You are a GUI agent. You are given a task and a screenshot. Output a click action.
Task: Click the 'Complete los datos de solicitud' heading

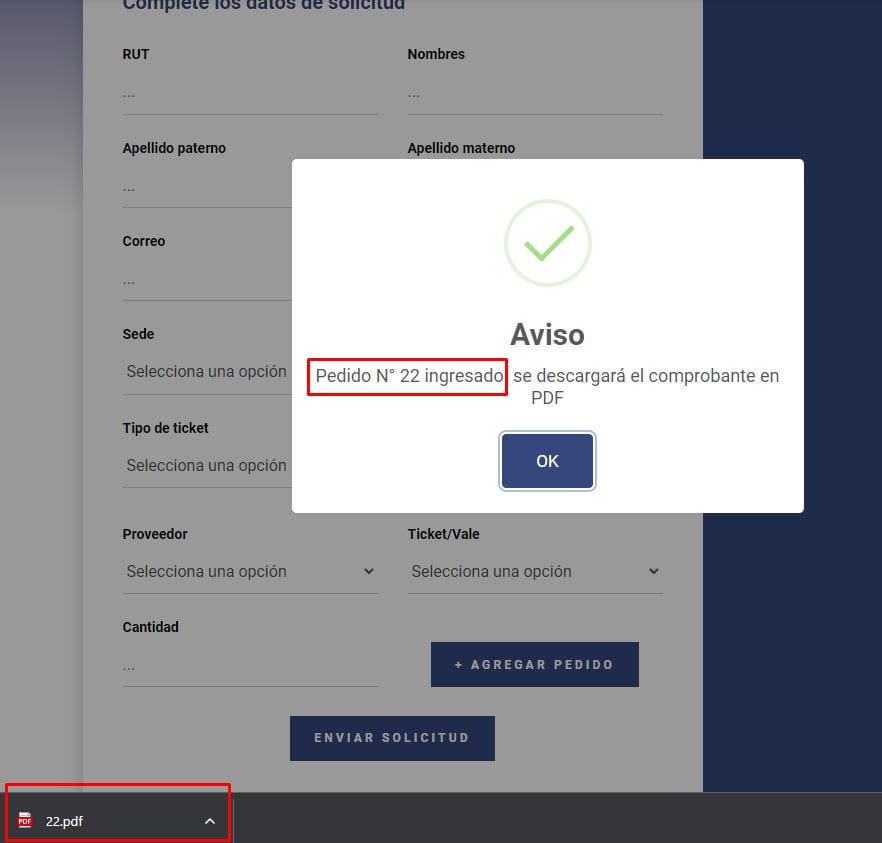tap(264, 5)
